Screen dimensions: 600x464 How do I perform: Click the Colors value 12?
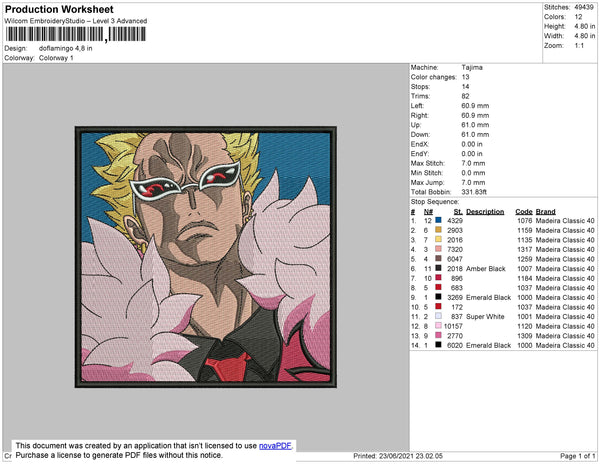point(578,17)
